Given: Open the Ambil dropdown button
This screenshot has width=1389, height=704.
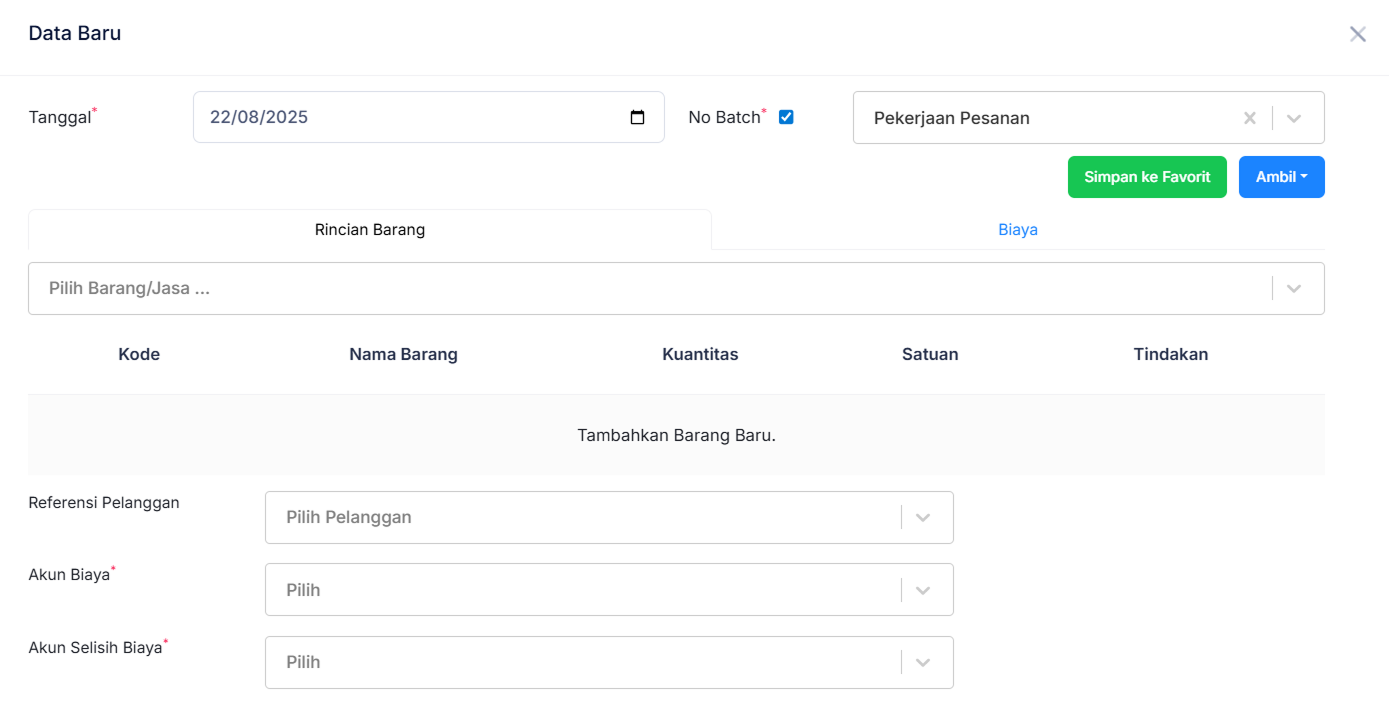Looking at the screenshot, I should (x=1281, y=177).
